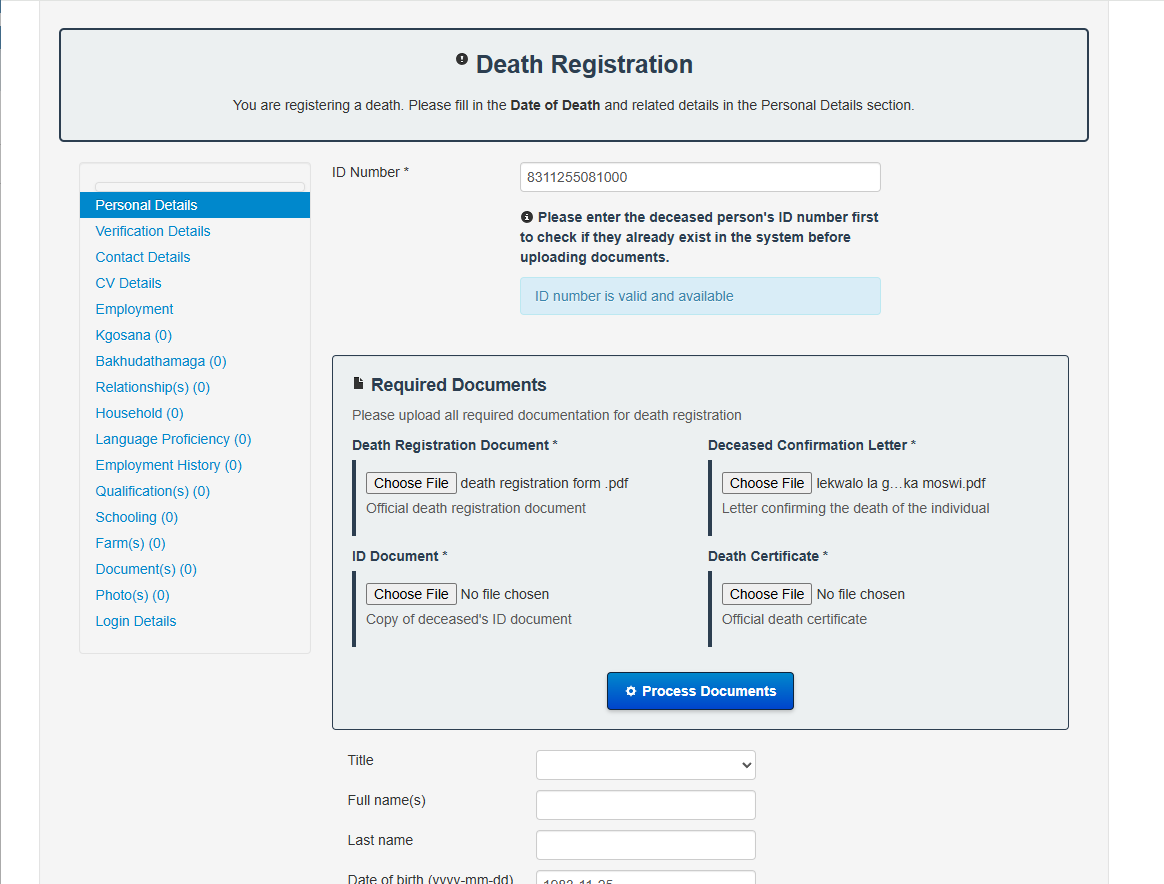Screen dimensions: 1164x884
Task: Focus the Last name input field
Action: (646, 845)
